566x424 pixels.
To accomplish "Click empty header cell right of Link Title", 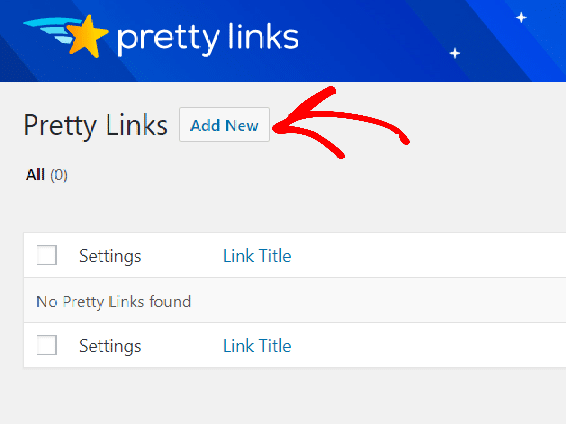I will coord(430,255).
